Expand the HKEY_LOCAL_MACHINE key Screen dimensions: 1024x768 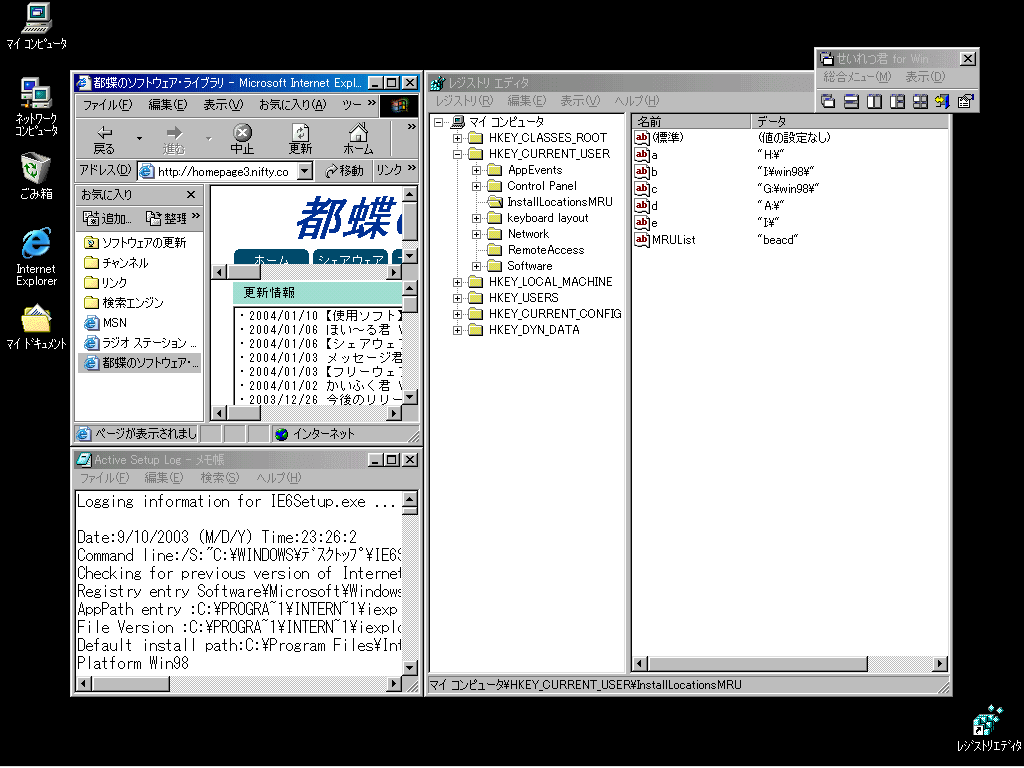coord(458,282)
